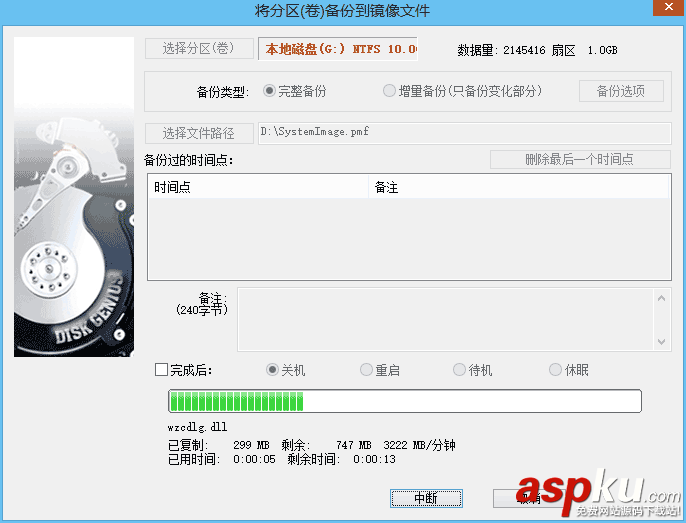
Task: Click the 选择文件路径 button
Action: coord(199,133)
